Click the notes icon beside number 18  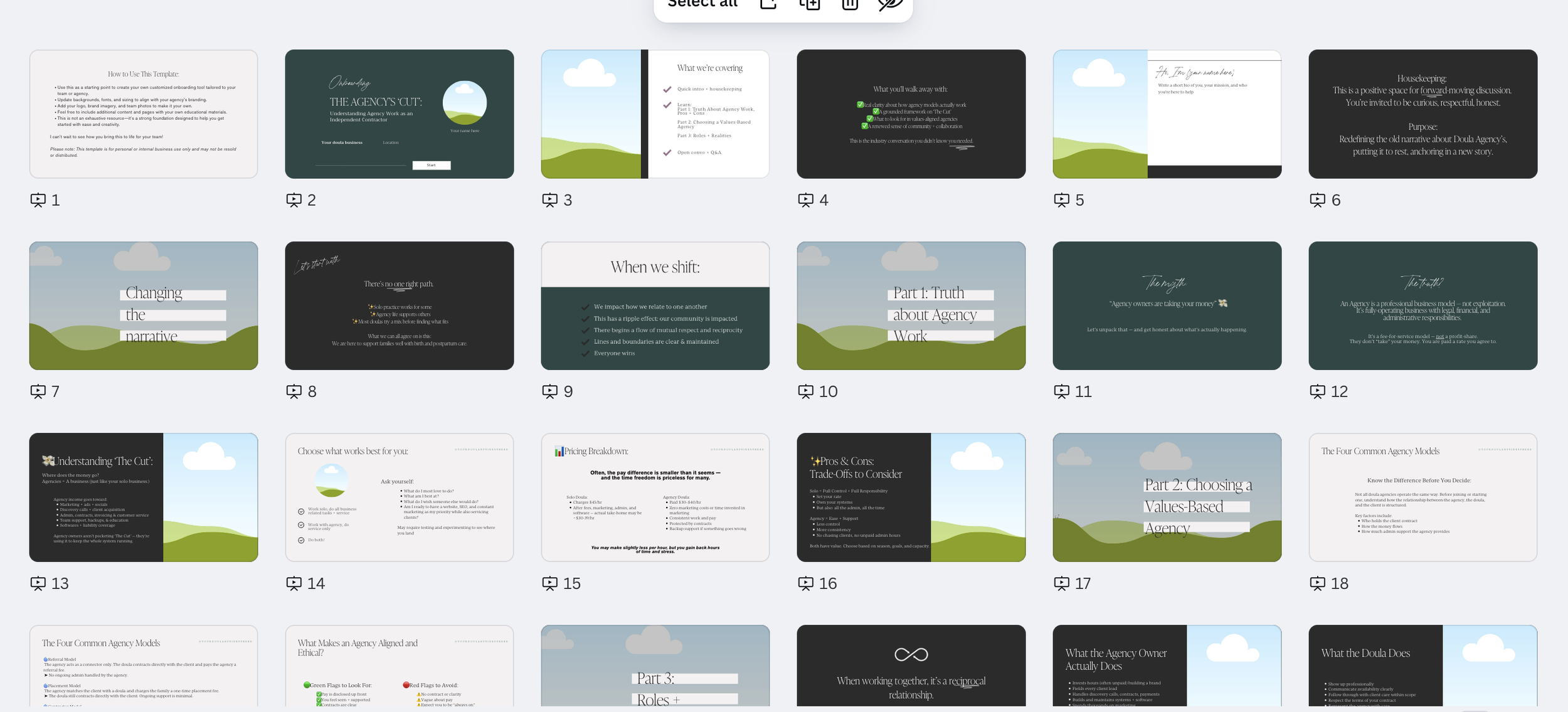click(x=1317, y=583)
